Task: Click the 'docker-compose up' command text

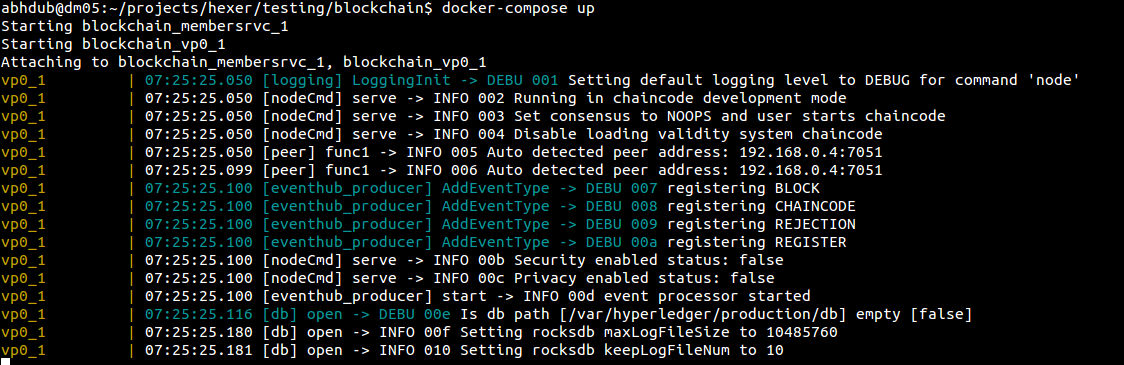Action: click(x=518, y=9)
